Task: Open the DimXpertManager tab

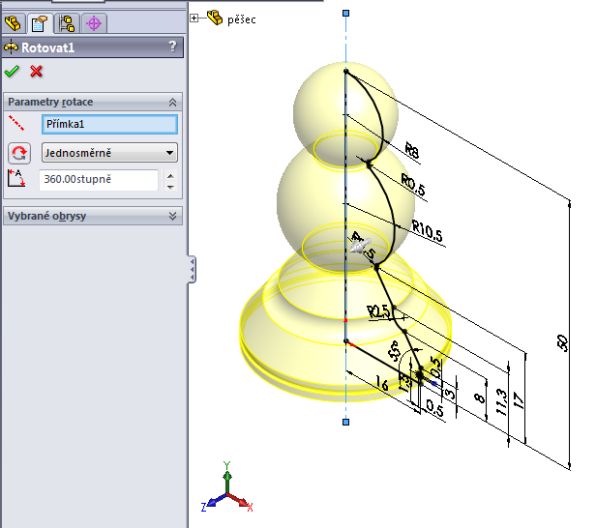Action: (x=94, y=21)
